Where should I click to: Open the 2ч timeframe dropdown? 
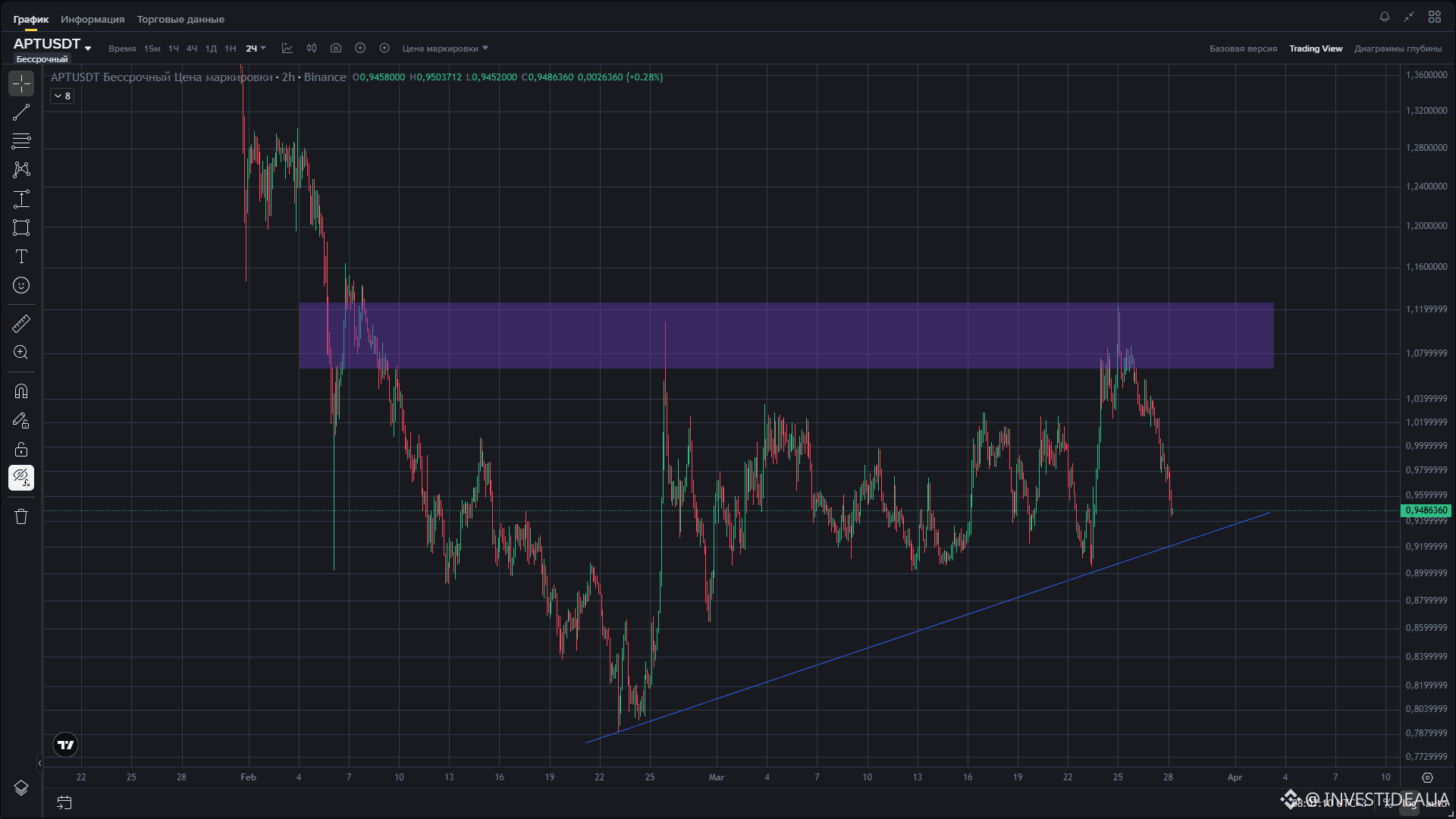click(256, 49)
